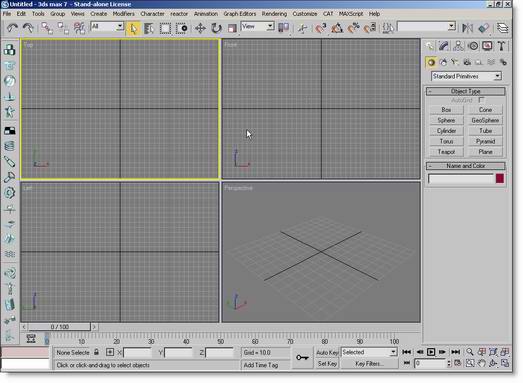Collapse the Name and Color rollout
Screen dimensions: 523x383
point(466,166)
